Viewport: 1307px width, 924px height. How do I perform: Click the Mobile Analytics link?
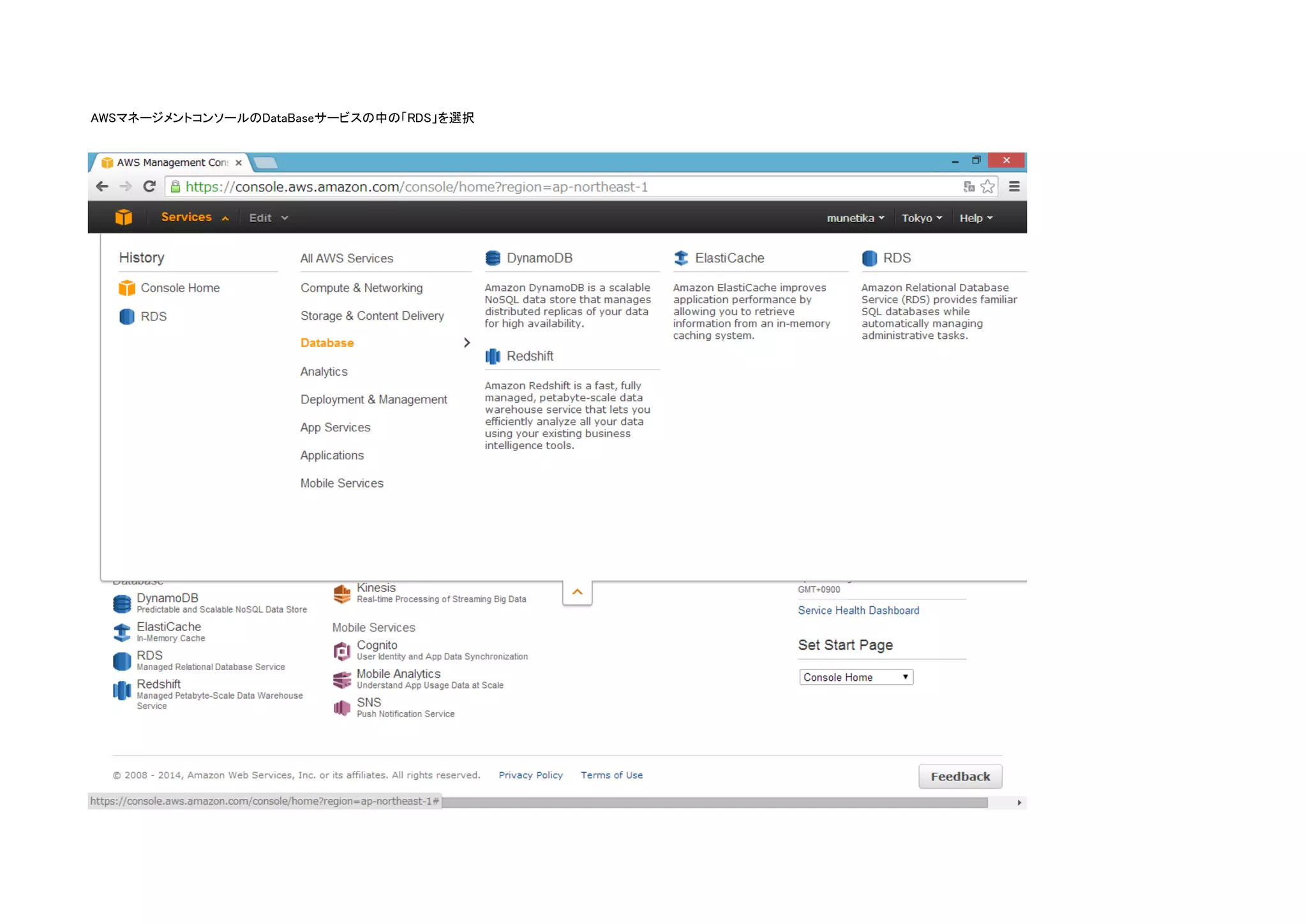tap(398, 674)
